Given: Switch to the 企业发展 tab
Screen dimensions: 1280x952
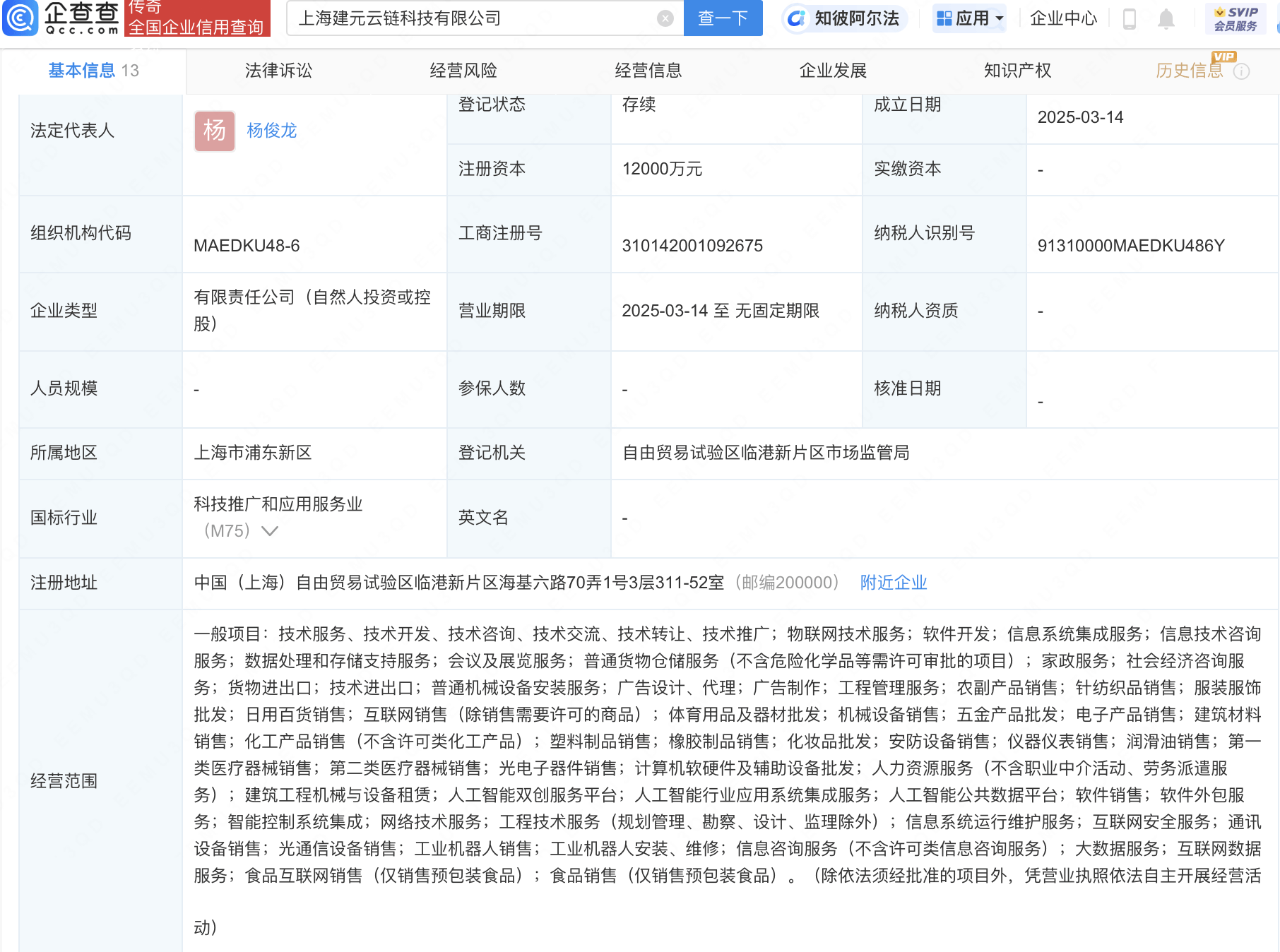Looking at the screenshot, I should [833, 71].
